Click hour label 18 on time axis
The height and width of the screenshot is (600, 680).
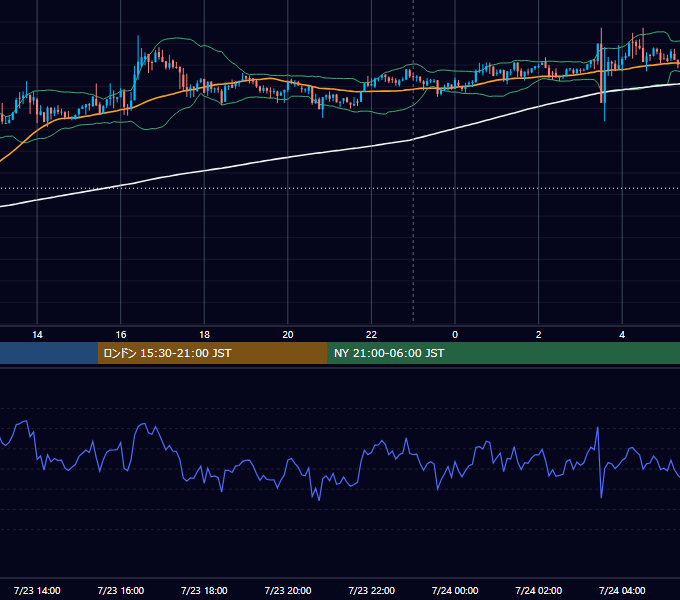(204, 335)
